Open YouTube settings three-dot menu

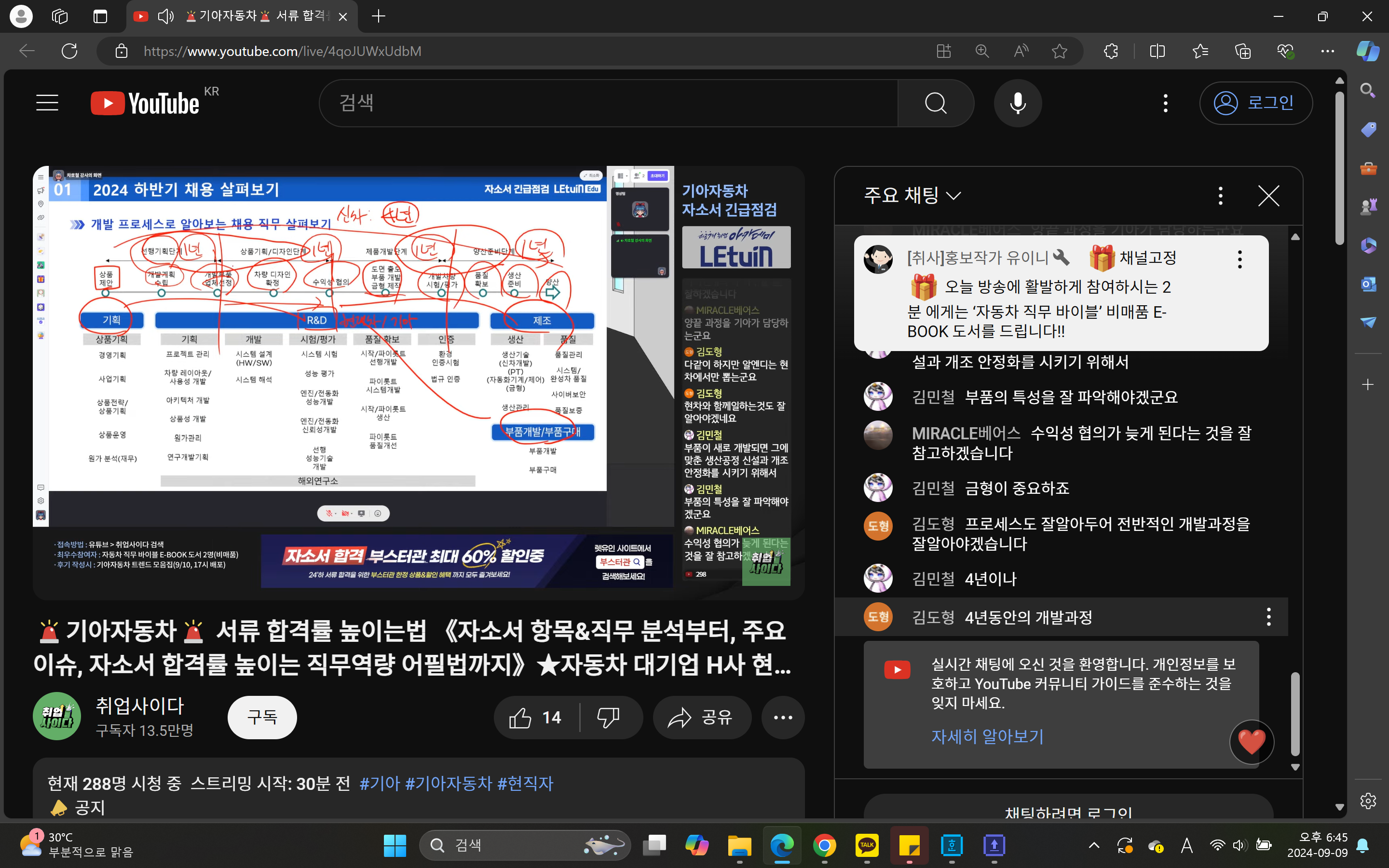pos(1165,103)
